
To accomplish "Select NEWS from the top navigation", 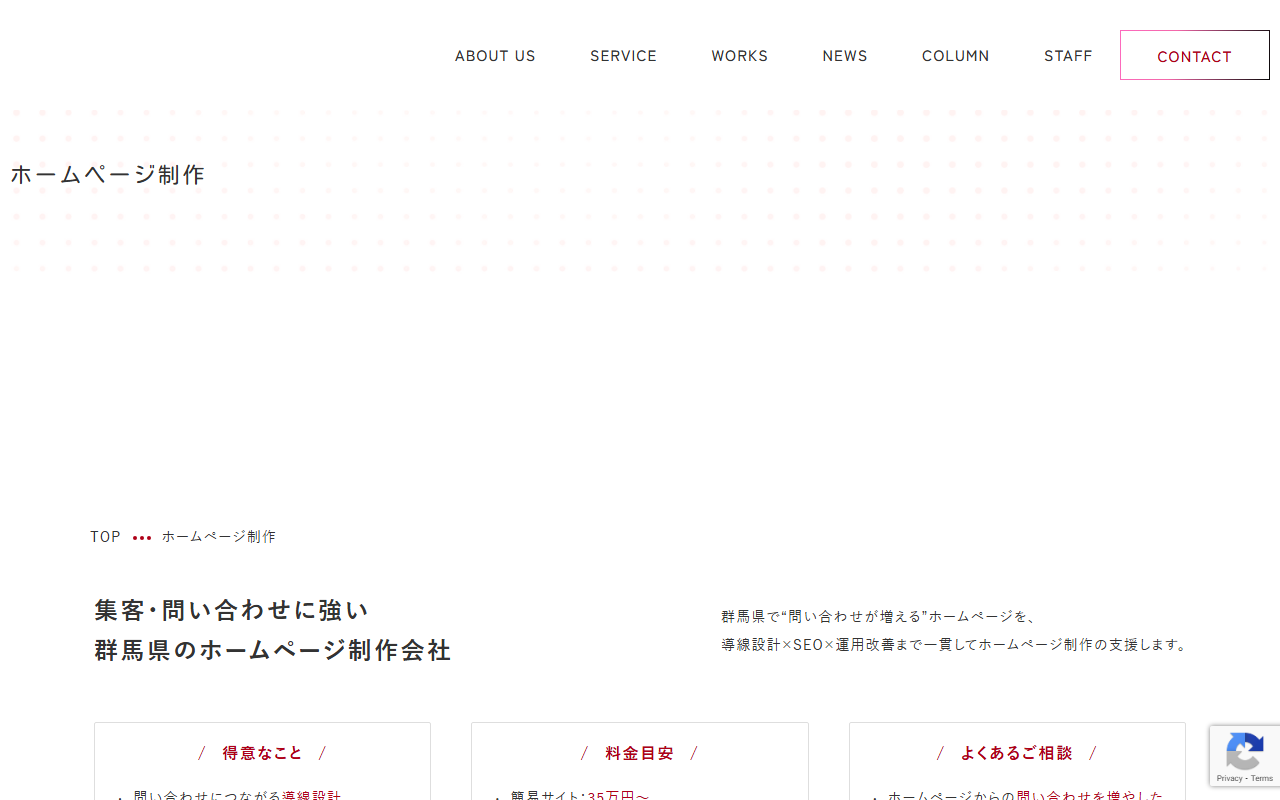I will pos(845,56).
